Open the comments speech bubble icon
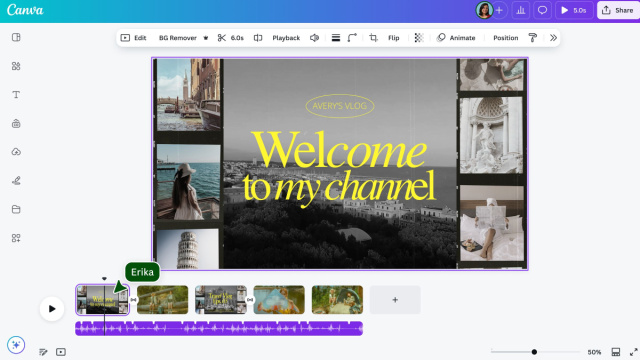Image resolution: width=640 pixels, height=360 pixels. pyautogui.click(x=542, y=10)
